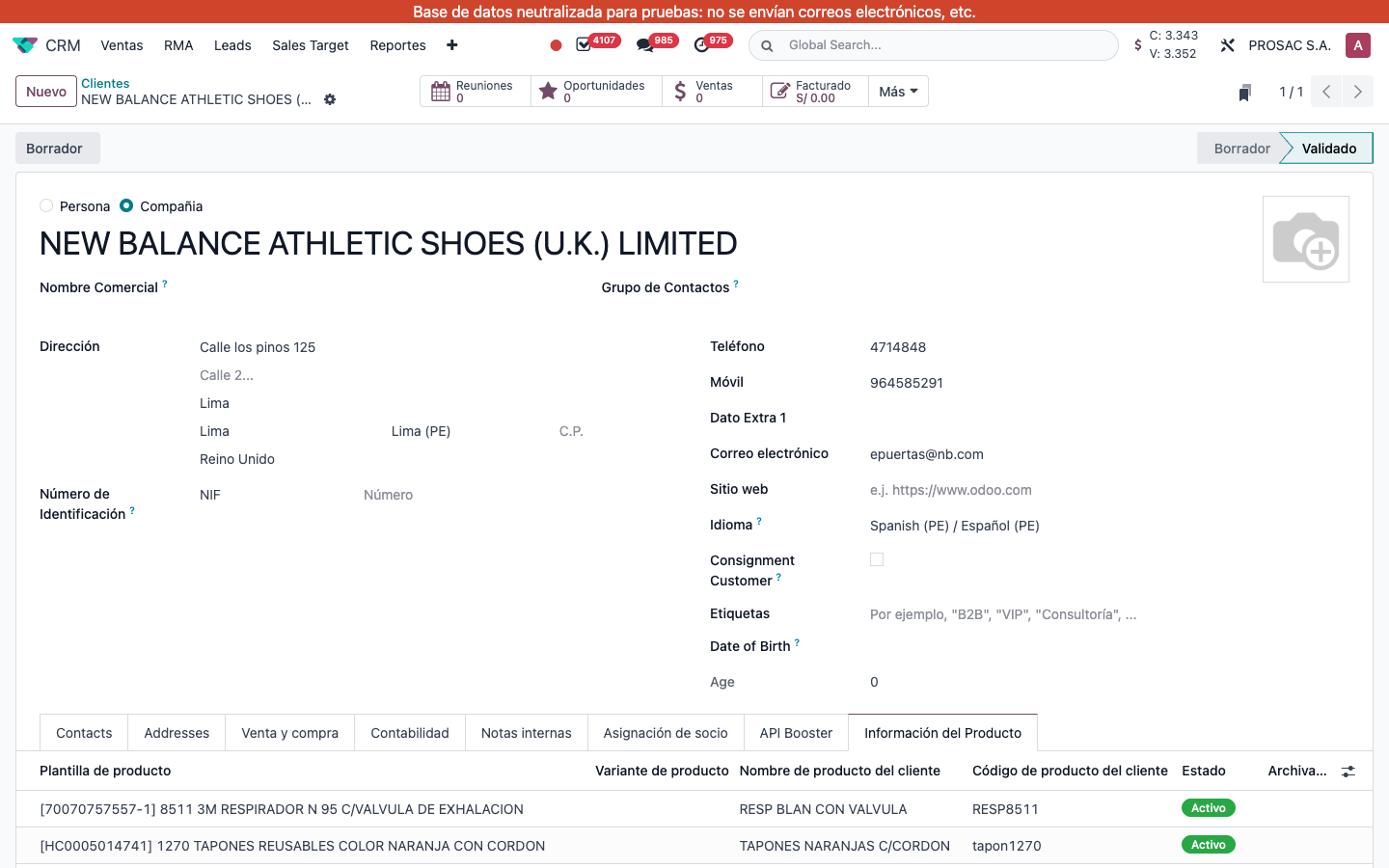Open user avatar A menu
Viewport: 1389px width, 868px height.
(x=1358, y=45)
